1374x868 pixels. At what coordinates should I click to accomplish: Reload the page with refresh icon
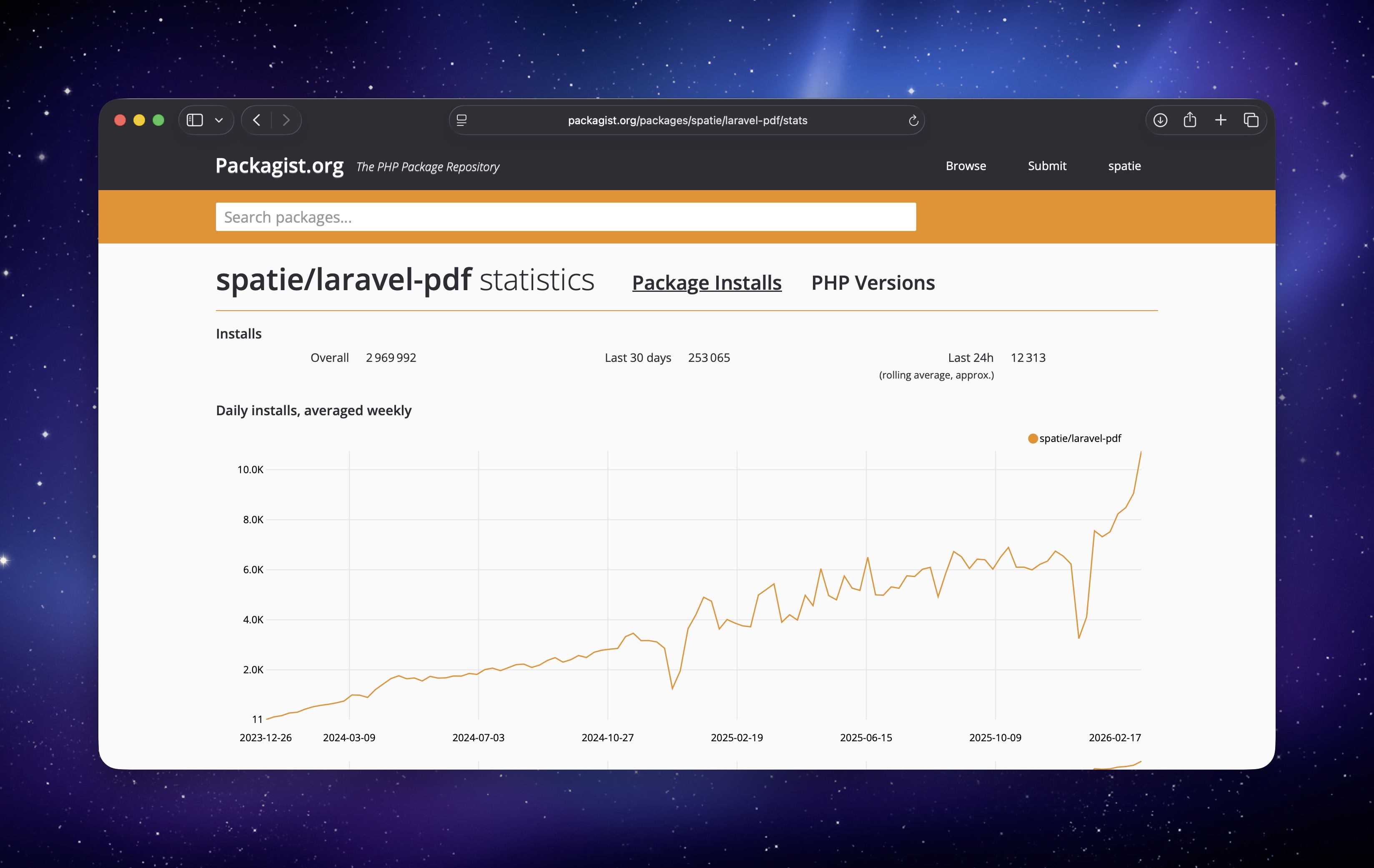(913, 120)
